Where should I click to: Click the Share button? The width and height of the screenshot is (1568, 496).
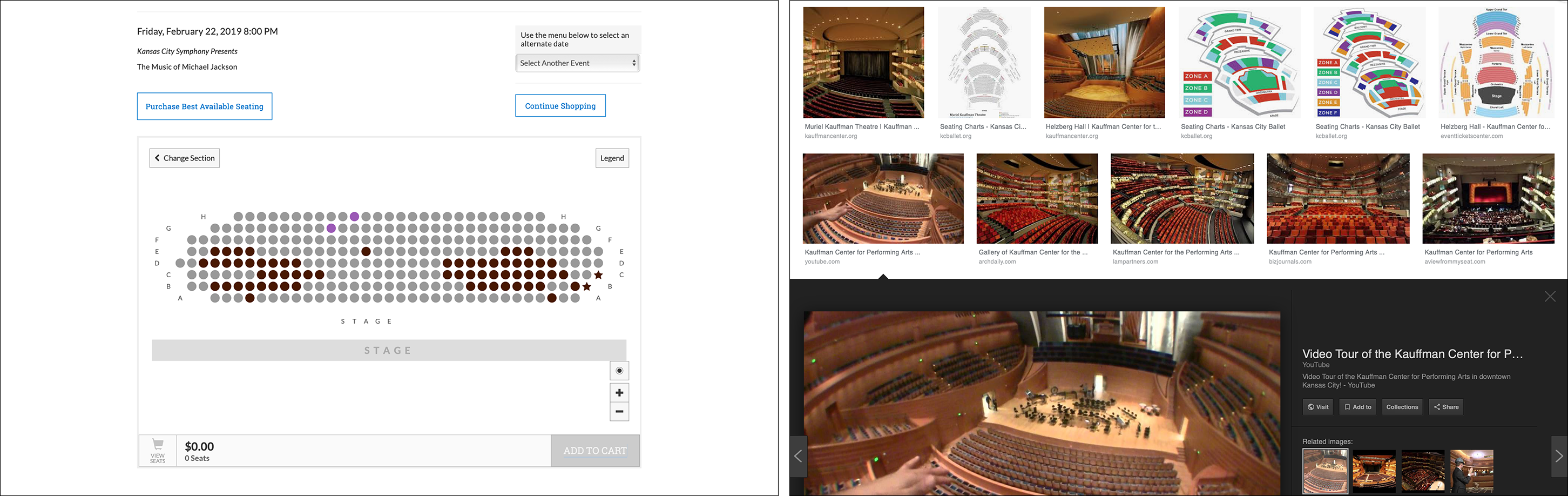[x=1445, y=407]
